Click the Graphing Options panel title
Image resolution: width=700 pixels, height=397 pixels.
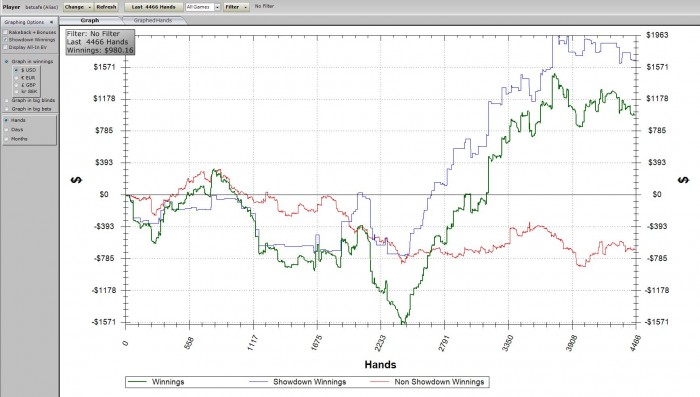point(24,22)
